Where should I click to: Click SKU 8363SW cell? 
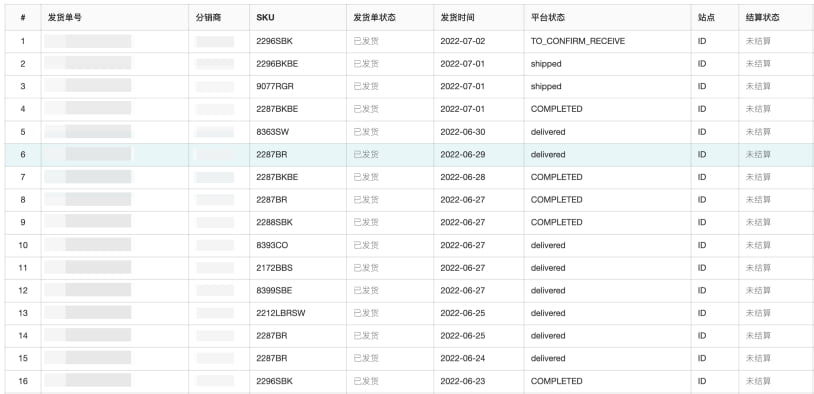point(273,132)
